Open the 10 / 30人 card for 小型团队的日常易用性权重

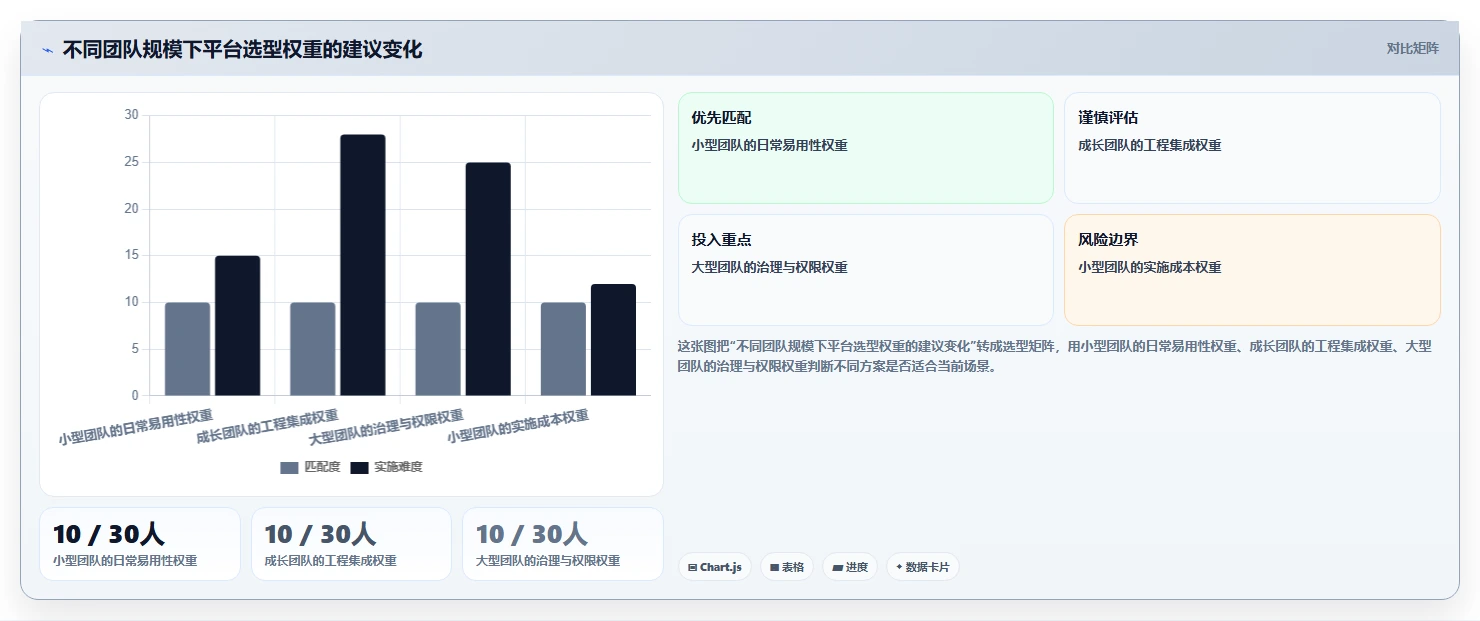[x=140, y=544]
